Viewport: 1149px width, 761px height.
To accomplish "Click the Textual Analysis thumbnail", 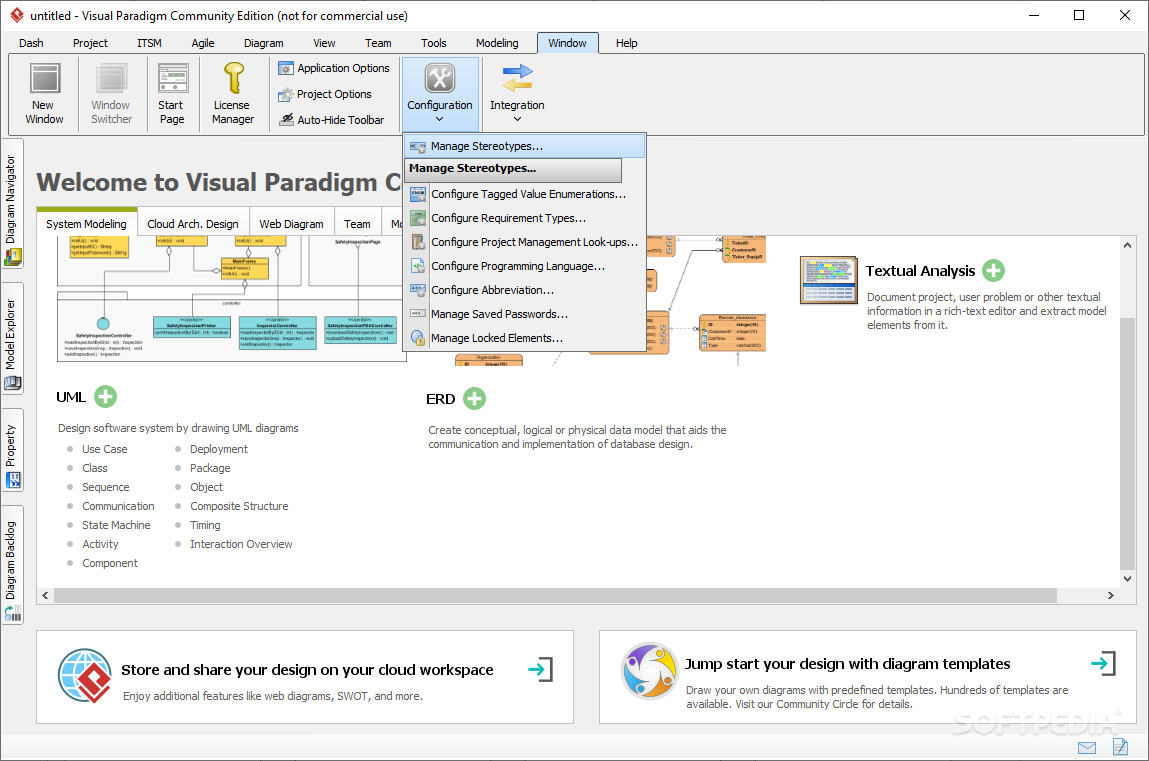I will point(829,280).
